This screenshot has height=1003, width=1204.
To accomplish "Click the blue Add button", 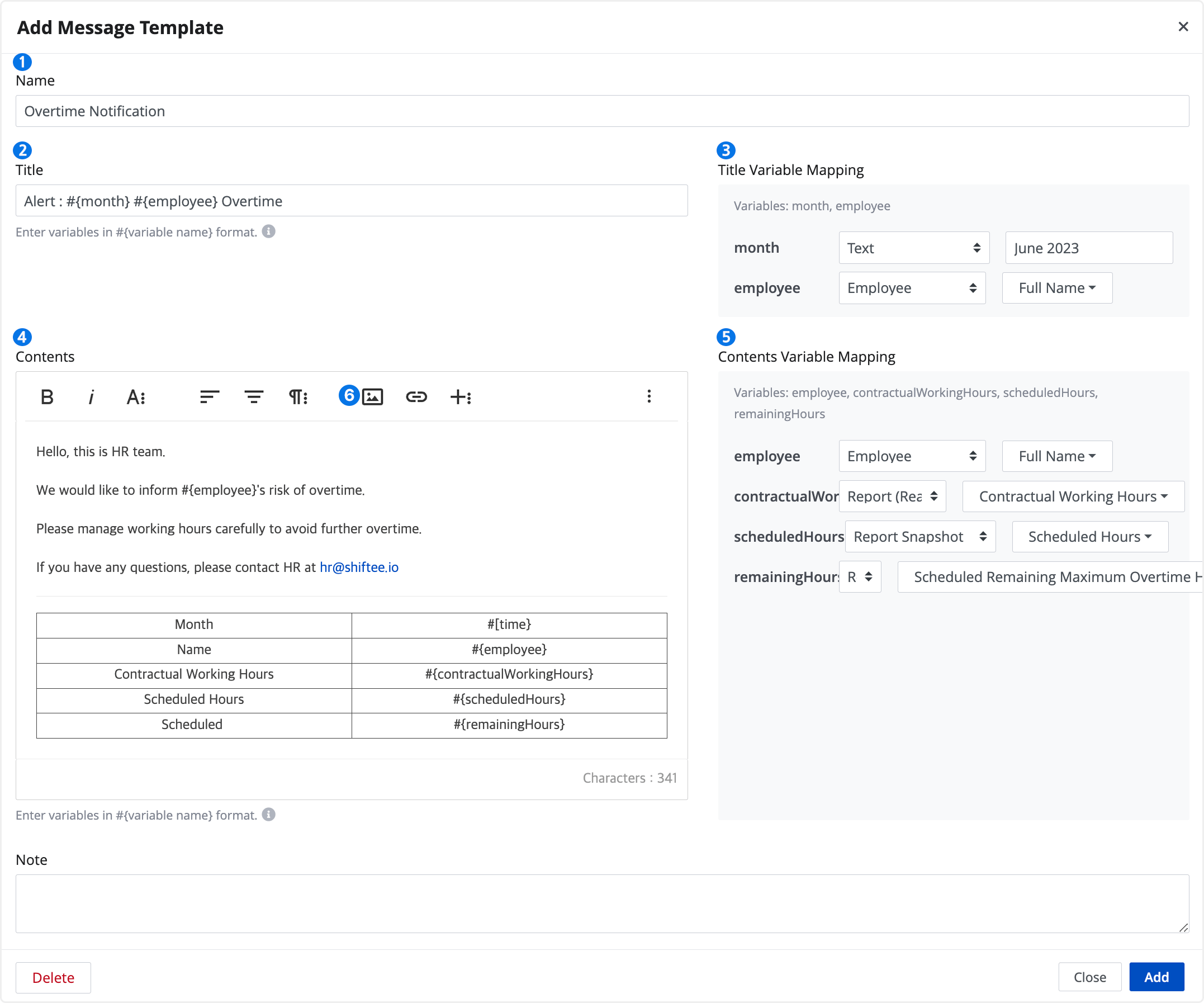I will coord(1156,977).
